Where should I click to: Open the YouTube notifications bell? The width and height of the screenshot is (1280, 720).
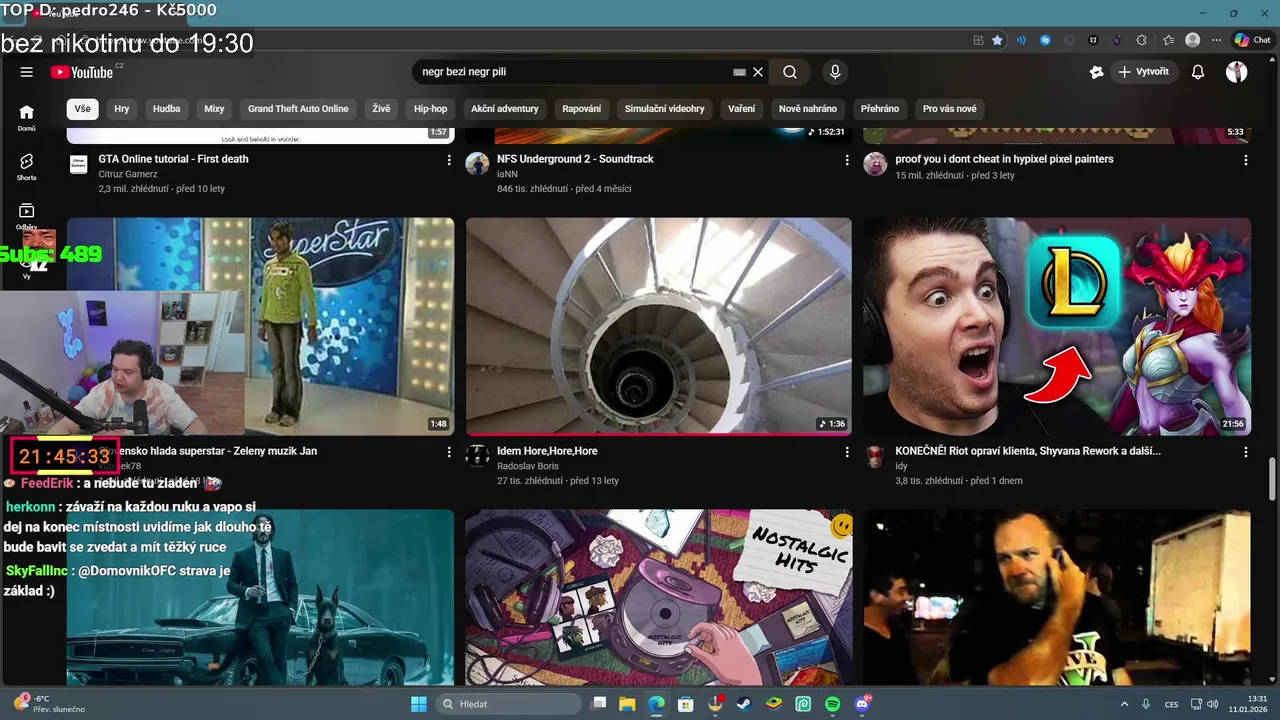point(1198,72)
